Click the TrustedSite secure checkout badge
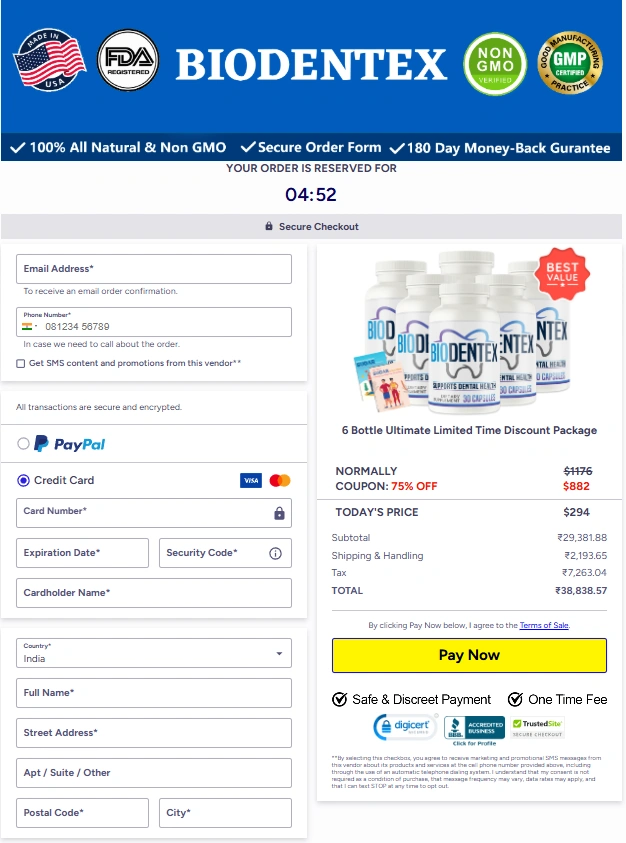The width and height of the screenshot is (626, 843). click(x=537, y=728)
